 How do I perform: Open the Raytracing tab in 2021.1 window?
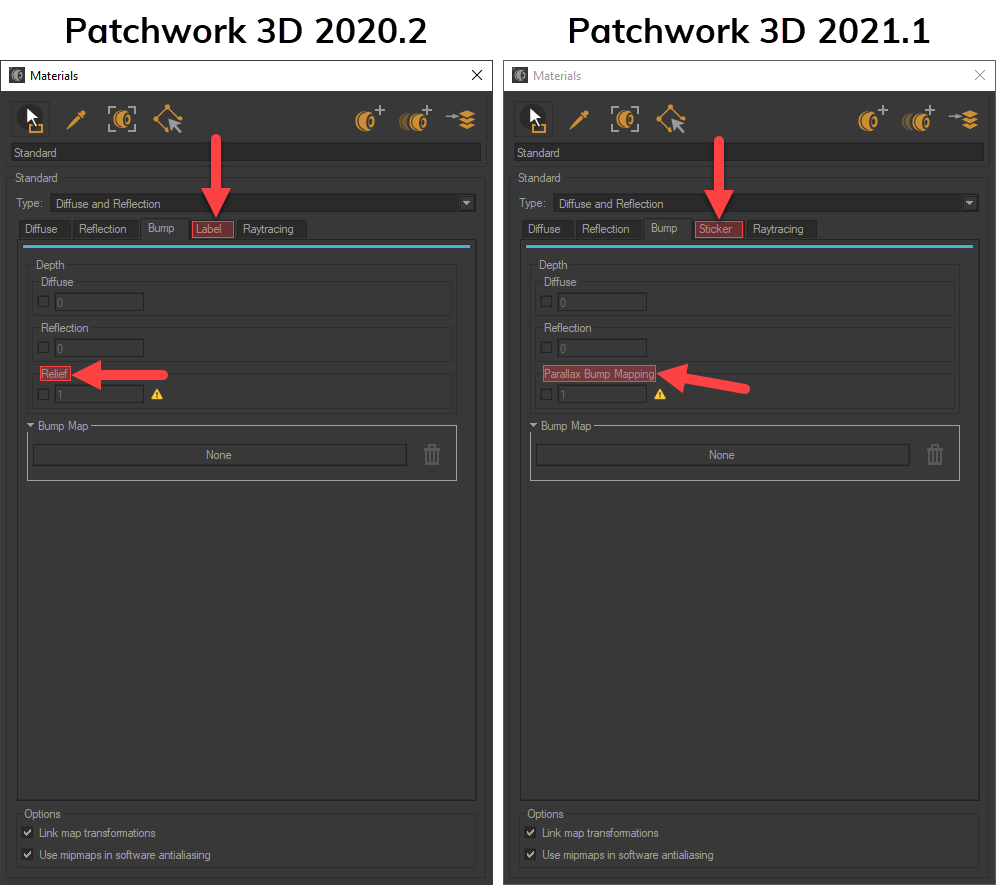pos(781,229)
